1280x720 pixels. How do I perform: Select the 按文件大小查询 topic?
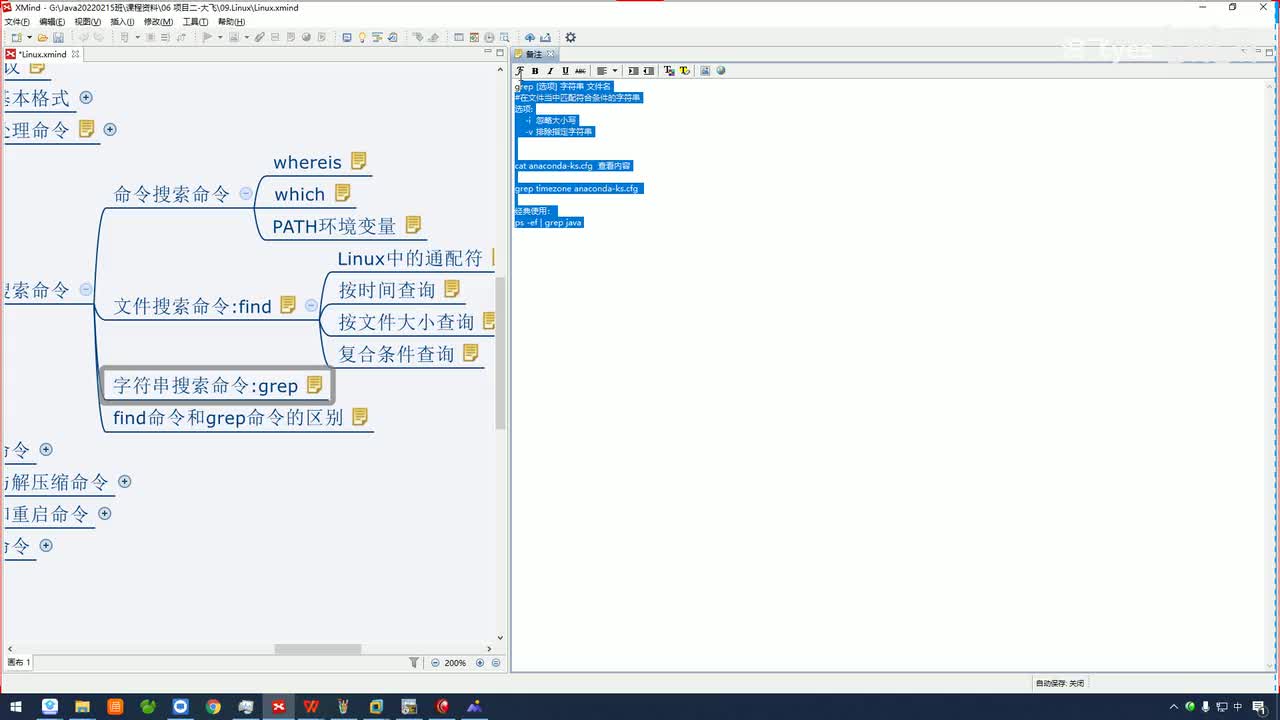pyautogui.click(x=406, y=322)
